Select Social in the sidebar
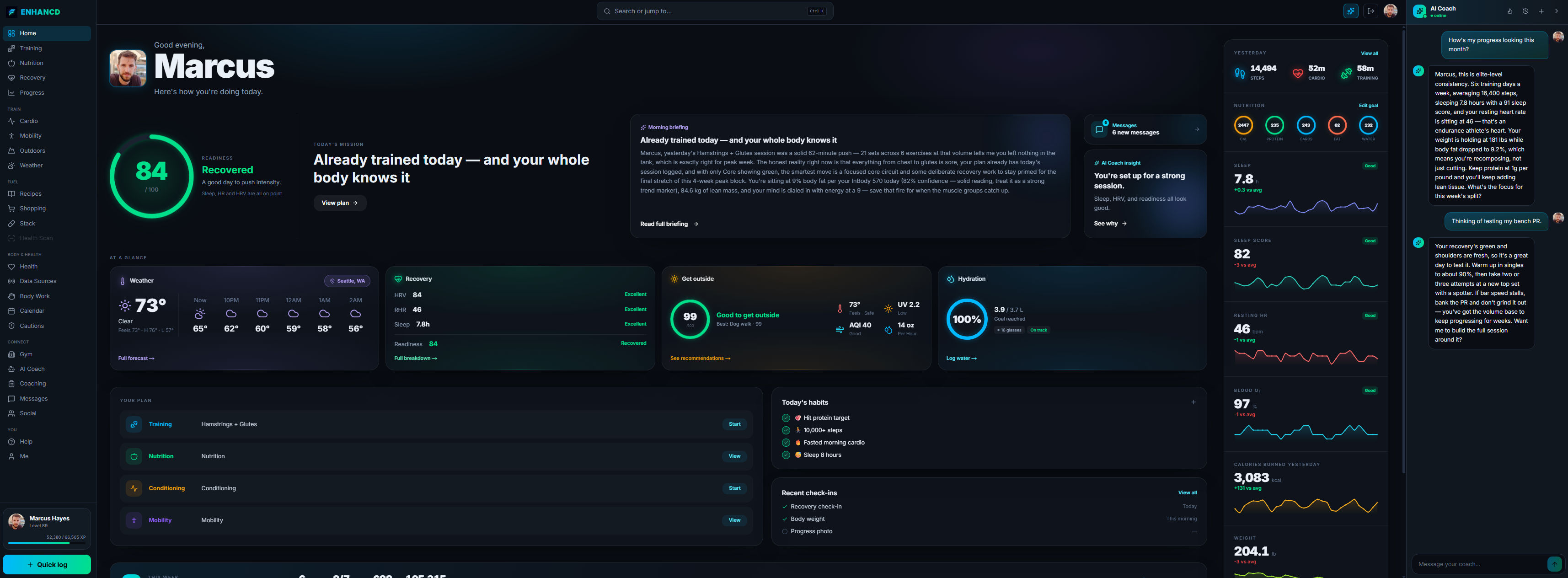 click(x=47, y=413)
